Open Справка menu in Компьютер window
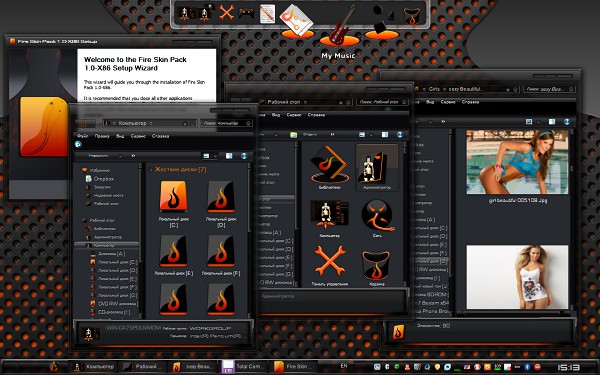This screenshot has width=600, height=375. coord(160,136)
